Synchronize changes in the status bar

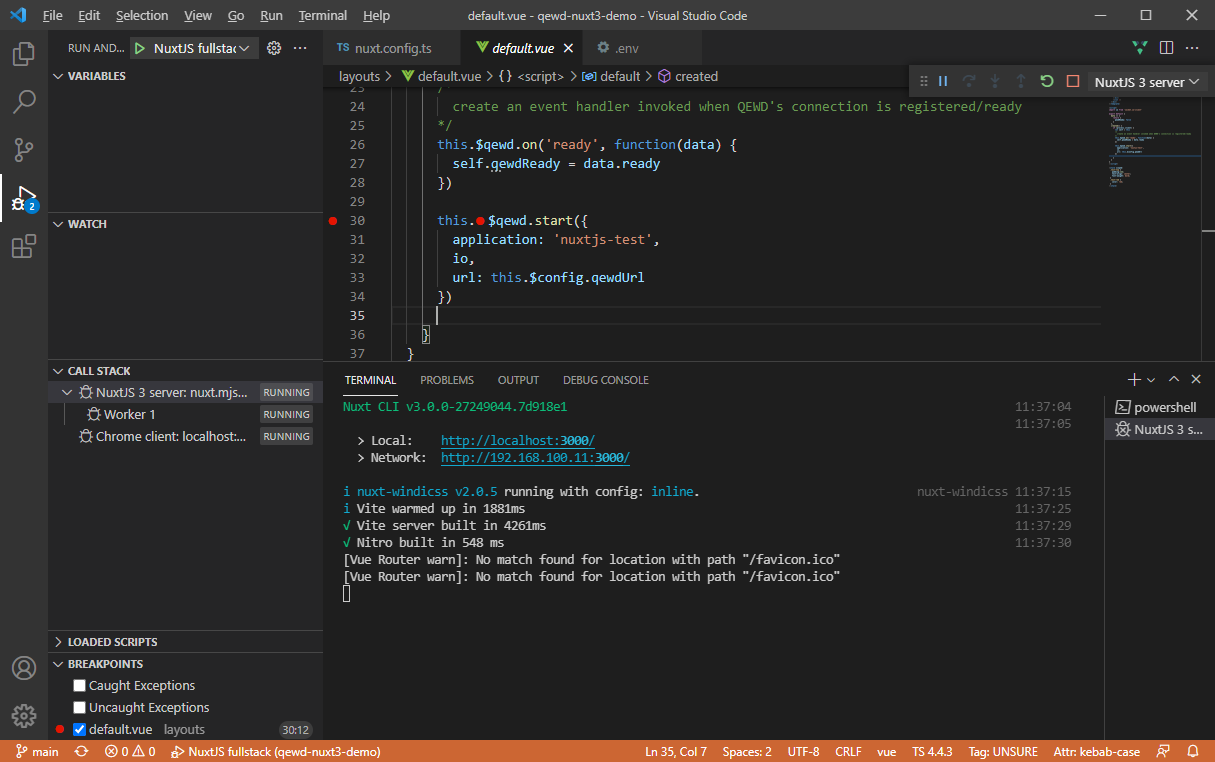coord(82,751)
